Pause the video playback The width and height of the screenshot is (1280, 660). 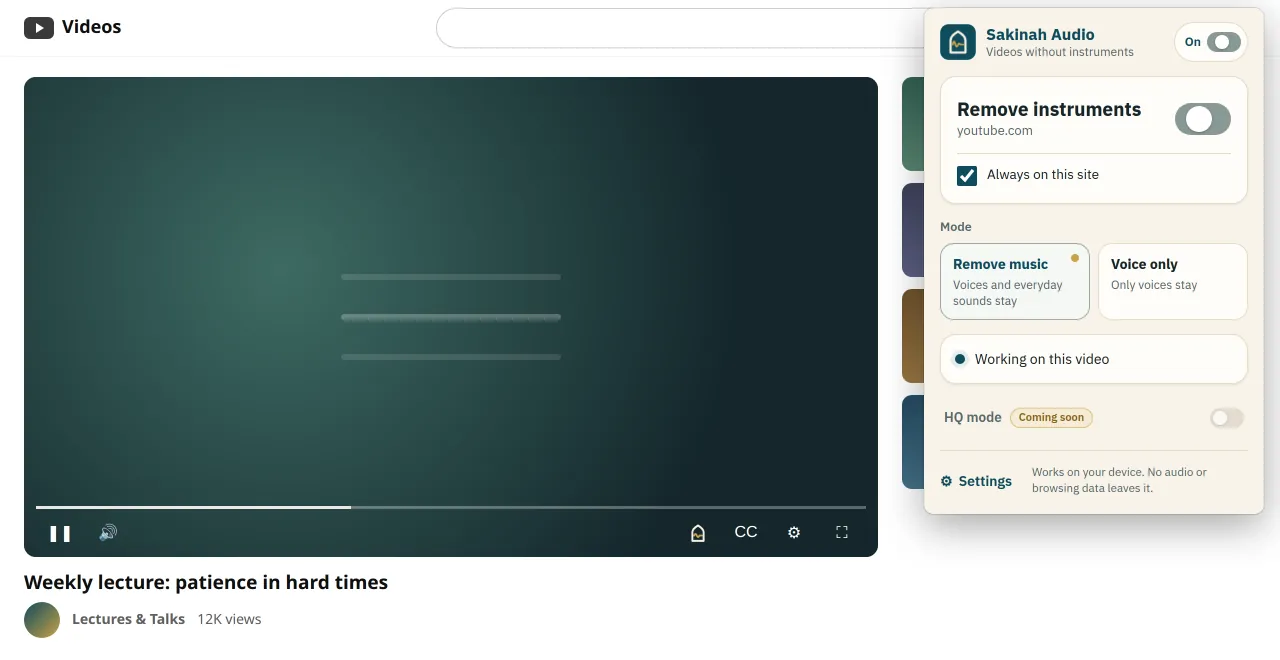coord(60,533)
